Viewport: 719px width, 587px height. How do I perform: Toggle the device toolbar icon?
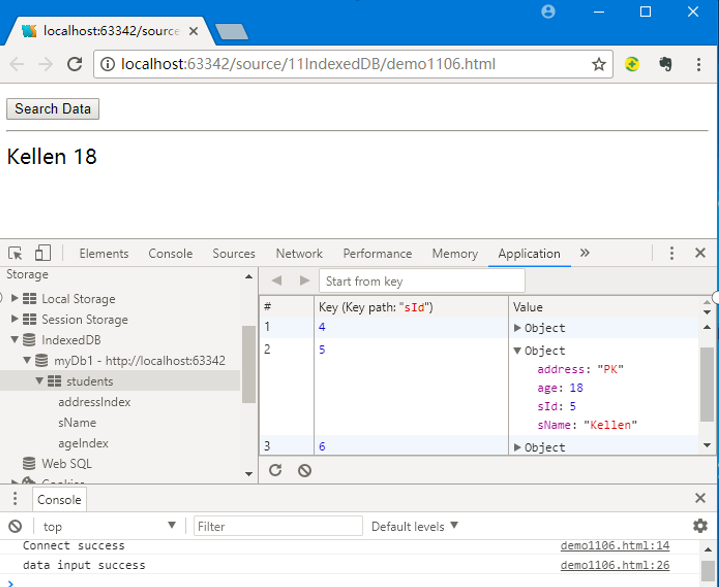coord(43,253)
